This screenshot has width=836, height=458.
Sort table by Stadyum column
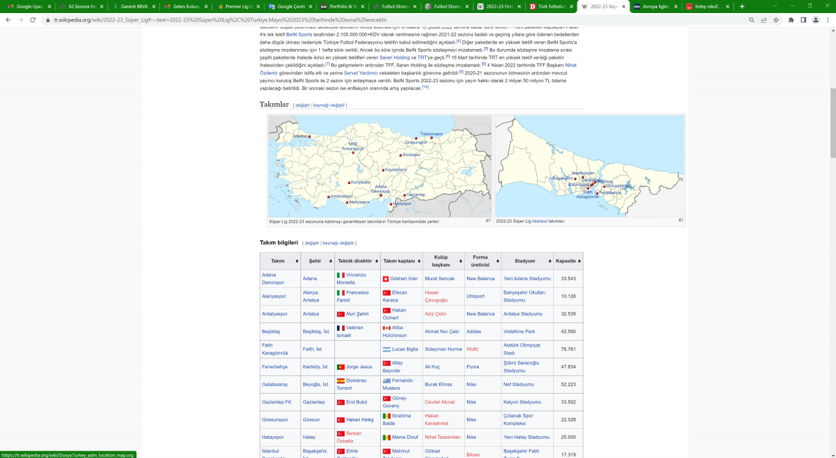point(549,261)
